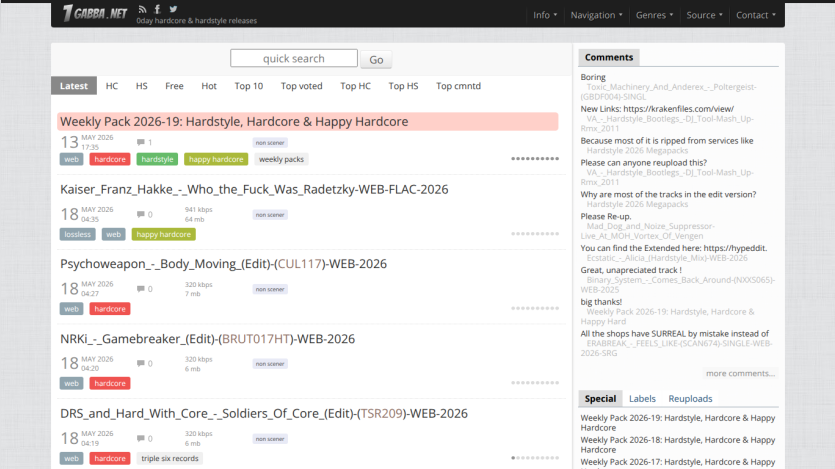This screenshot has width=835, height=469.
Task: Expand the Genres dropdown menu
Action: point(654,15)
